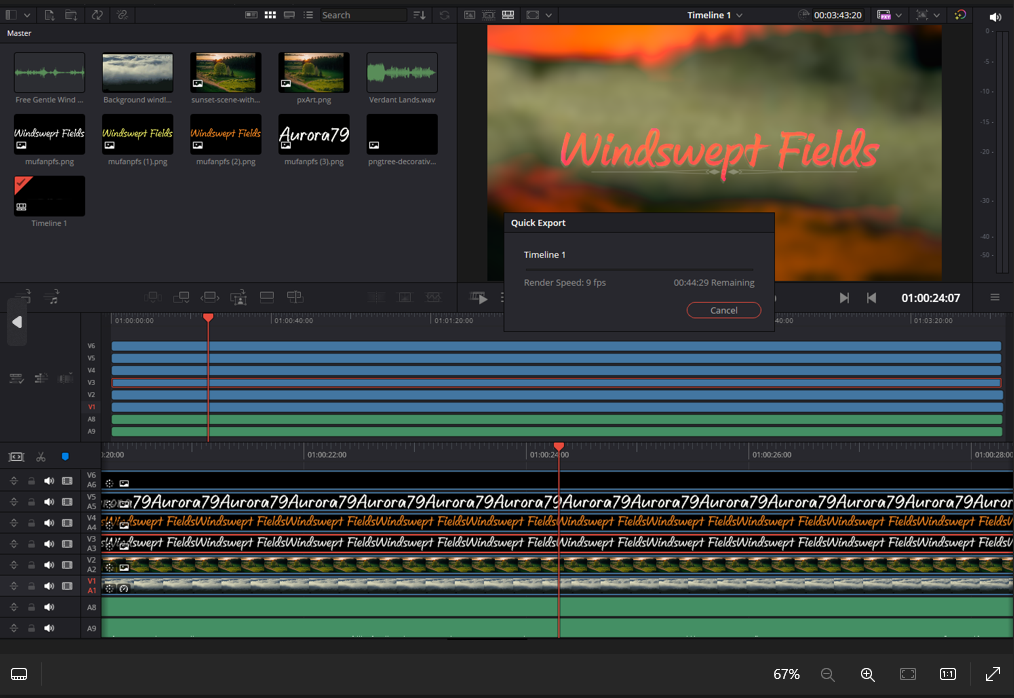Switch media pool to list view
1014x698 pixels.
pyautogui.click(x=308, y=15)
